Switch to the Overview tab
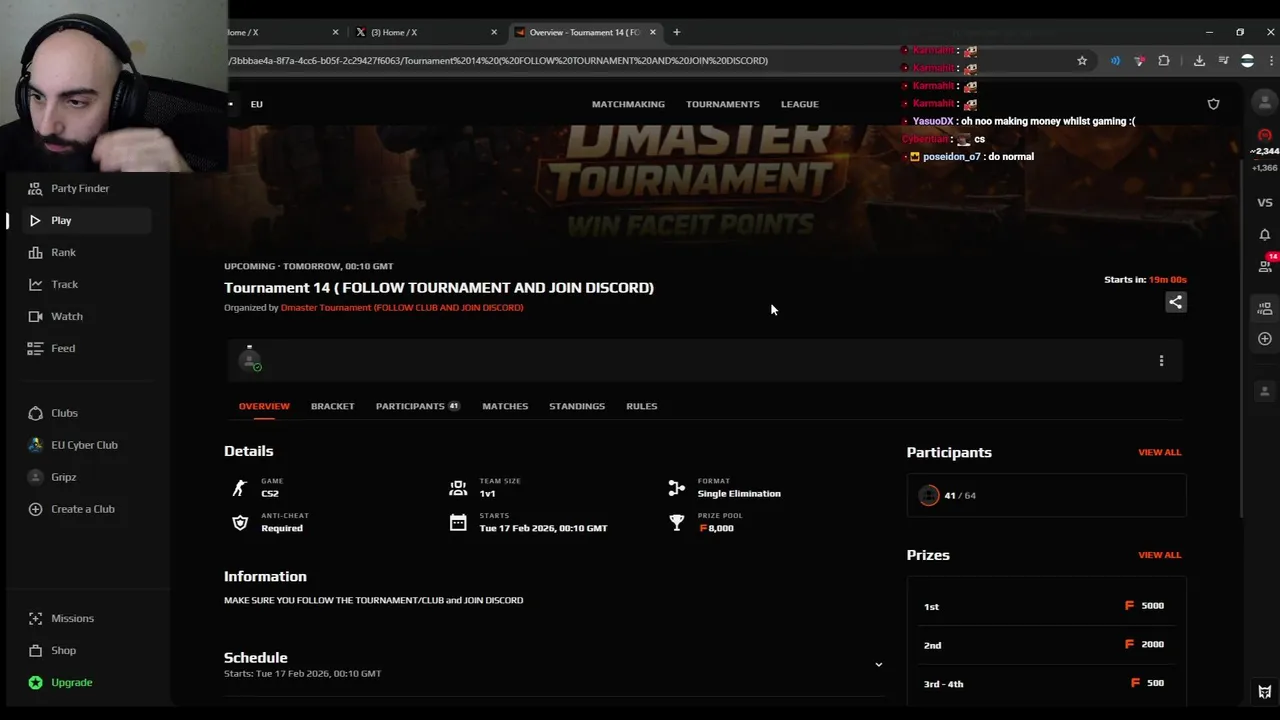 [264, 406]
